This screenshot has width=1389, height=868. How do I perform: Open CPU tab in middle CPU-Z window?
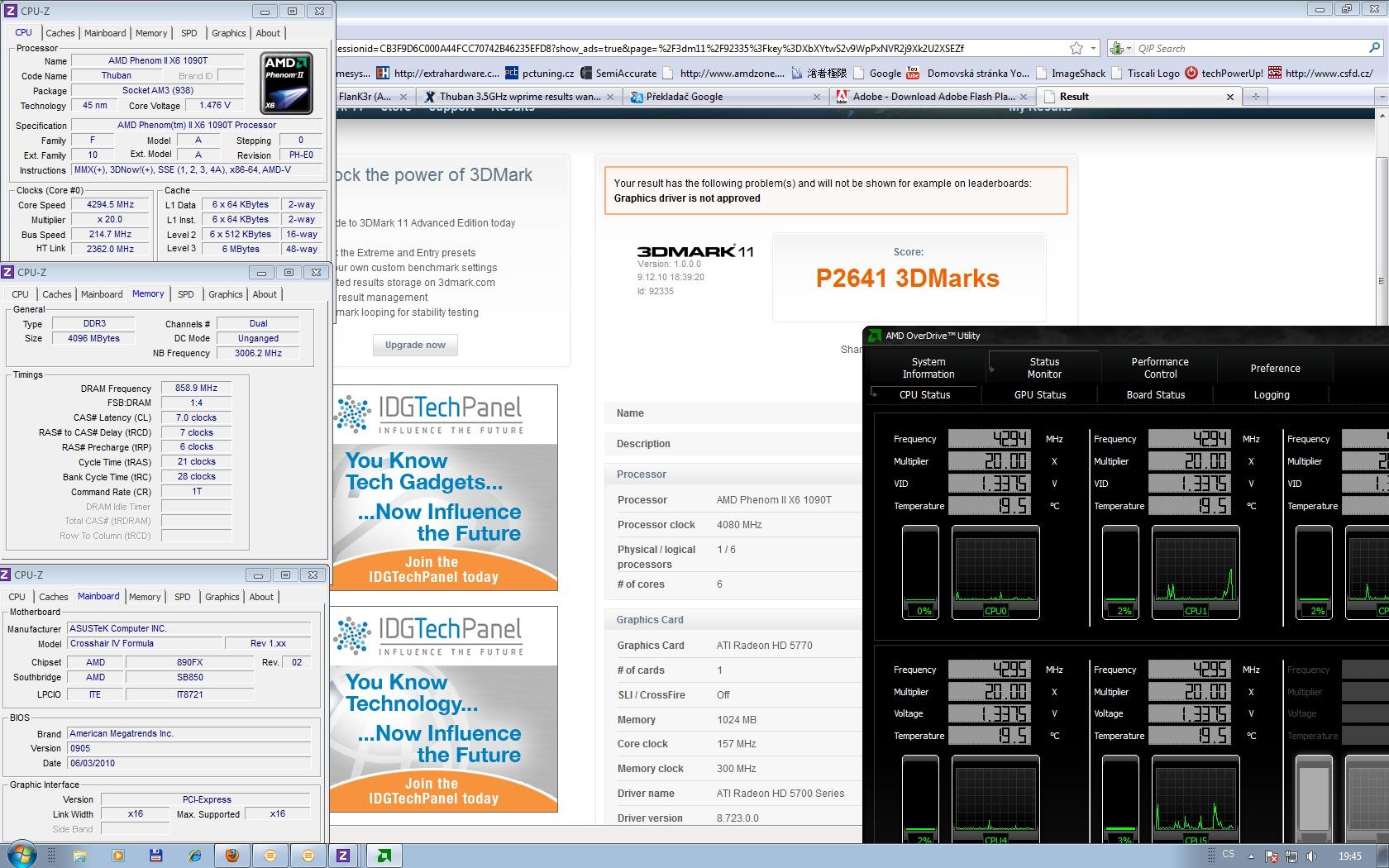coord(21,294)
